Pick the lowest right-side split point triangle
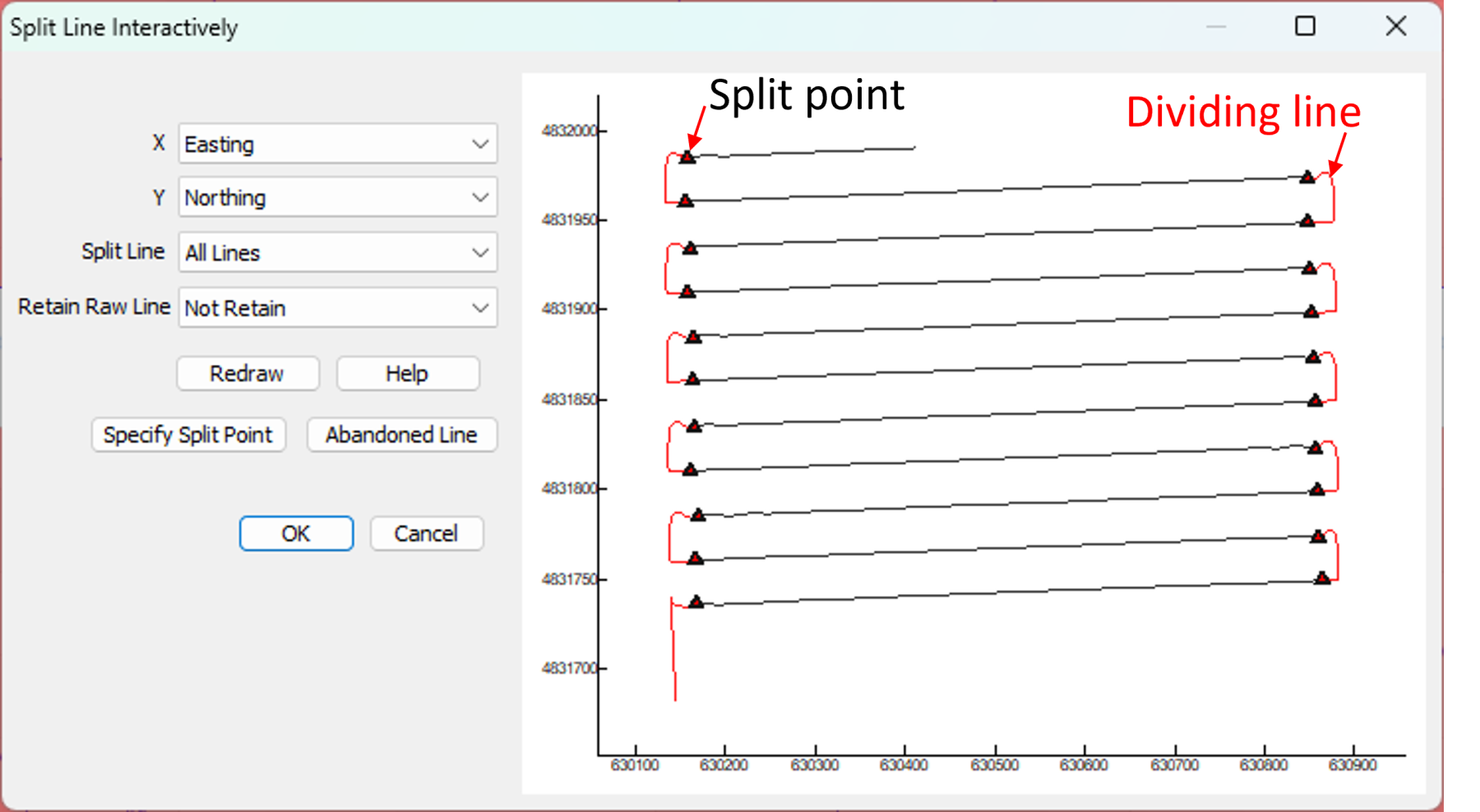Screen dimensions: 1480x812 point(1322,578)
